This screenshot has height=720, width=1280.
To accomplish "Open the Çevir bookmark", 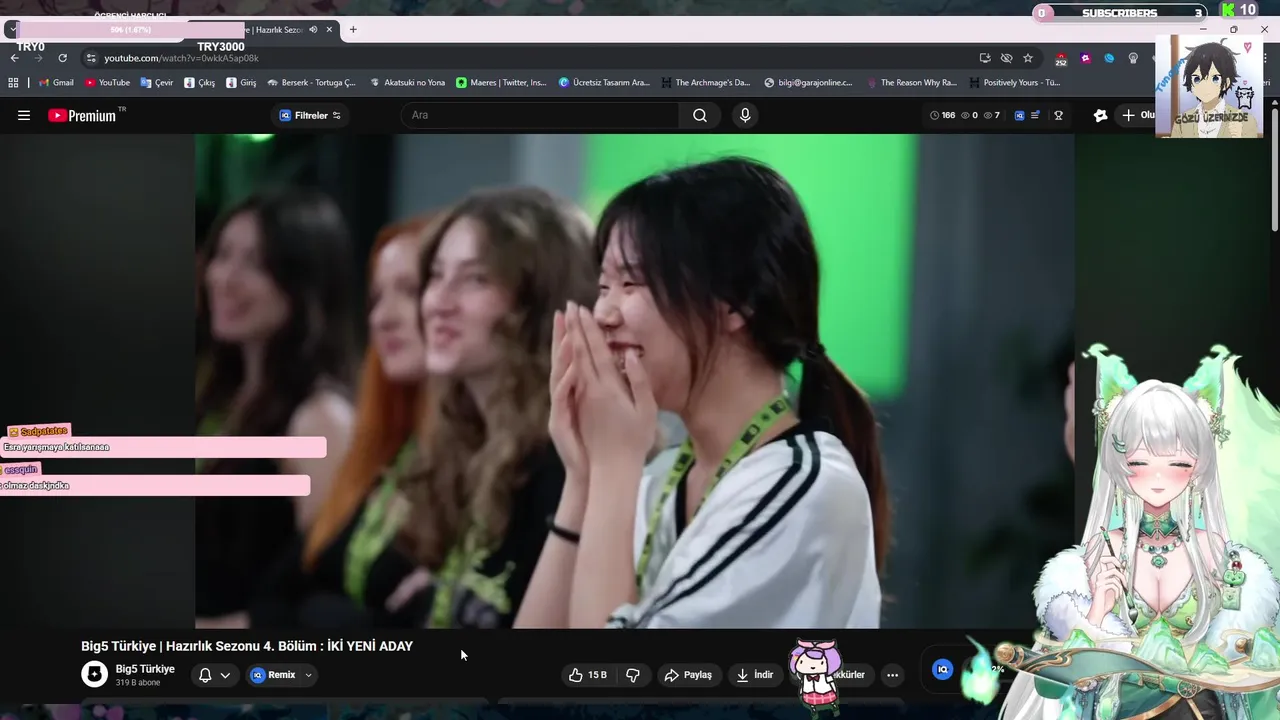I will click(x=157, y=83).
